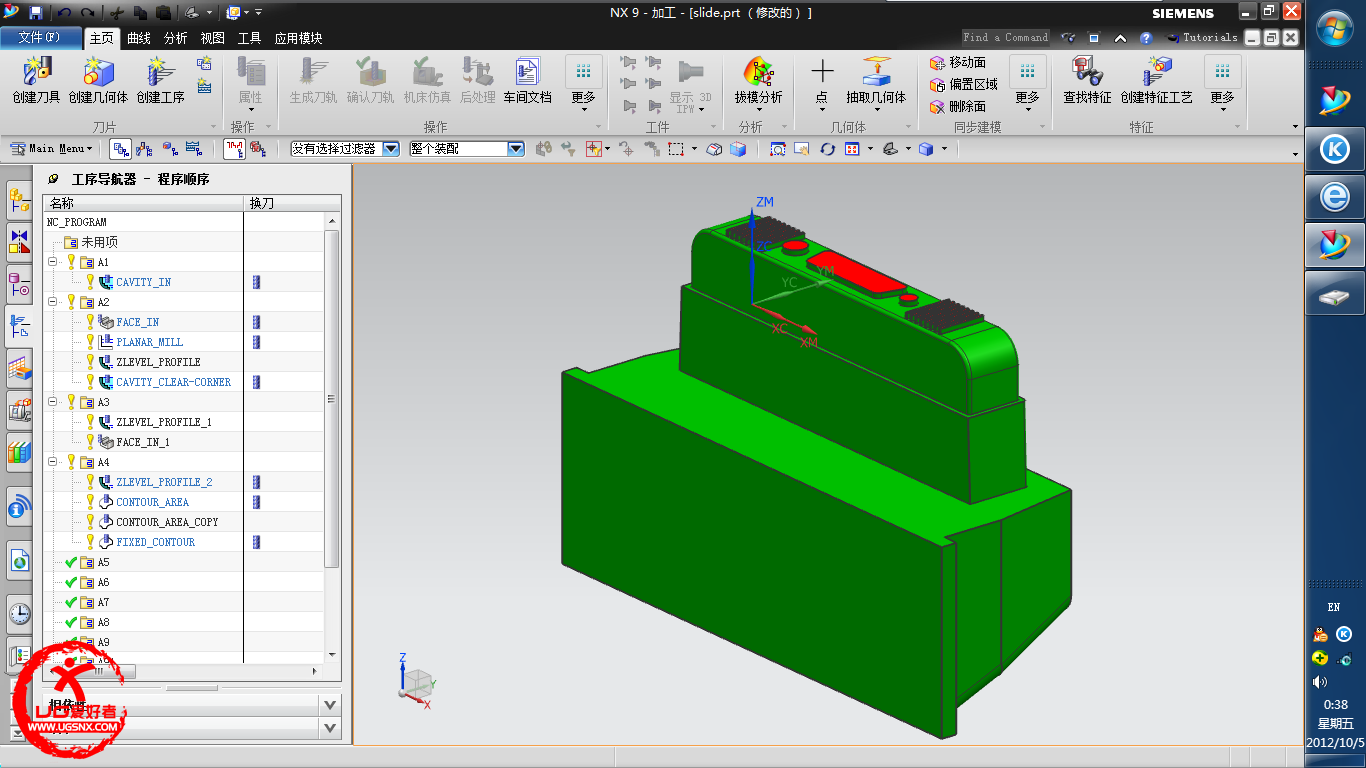Image resolution: width=1366 pixels, height=768 pixels.
Task: Click Find a Command search box
Action: pos(1005,38)
